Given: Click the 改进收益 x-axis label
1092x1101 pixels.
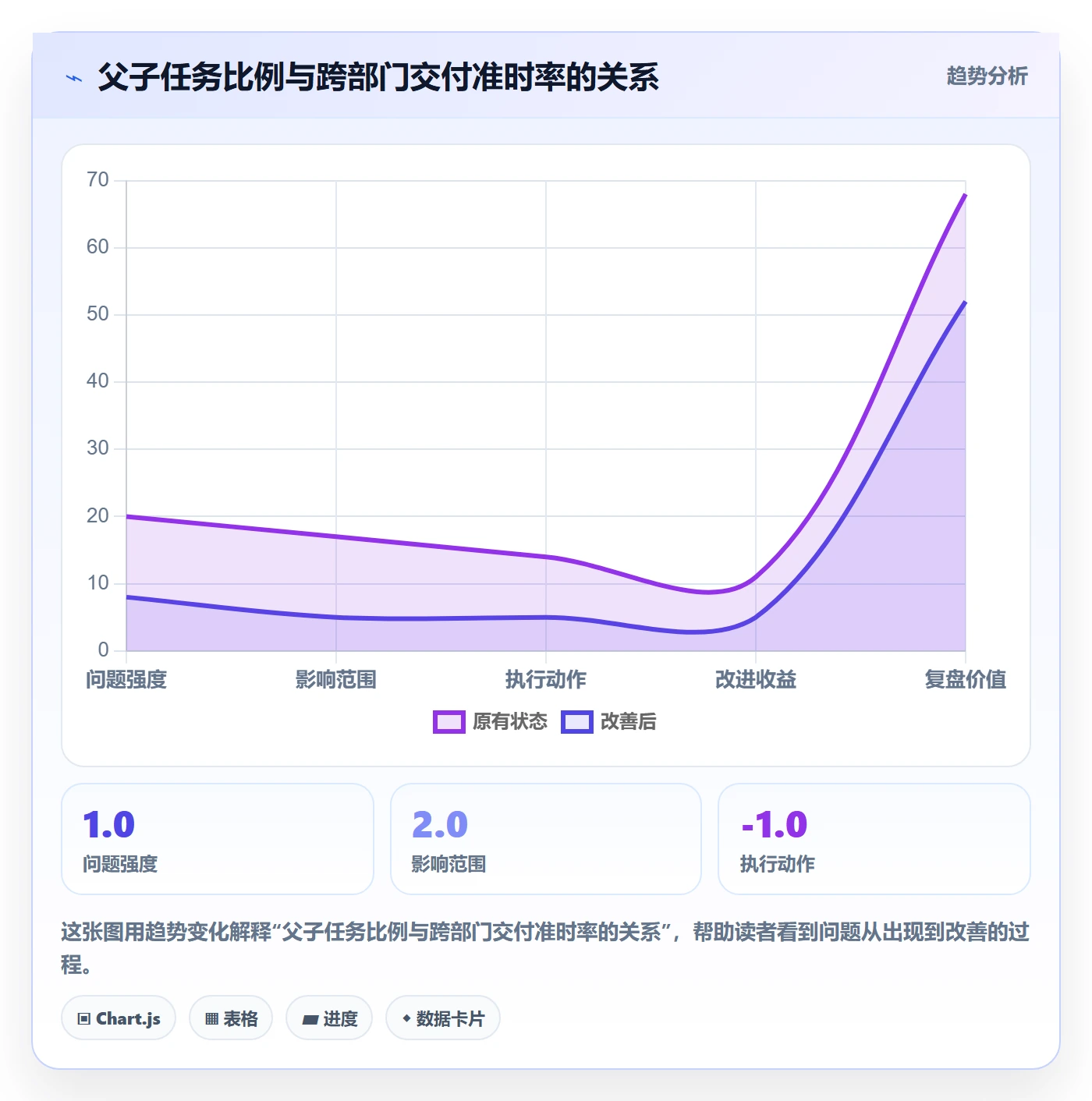Looking at the screenshot, I should 756,679.
